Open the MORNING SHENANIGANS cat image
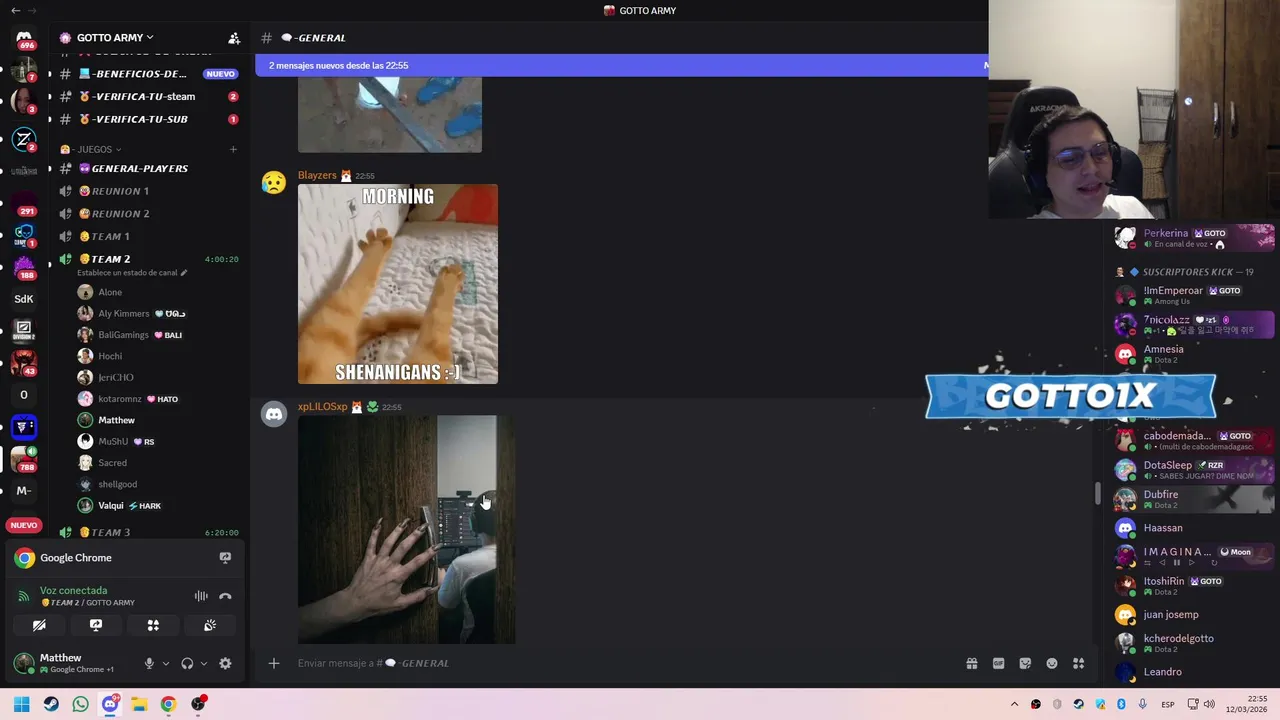The image size is (1280, 720). [398, 284]
